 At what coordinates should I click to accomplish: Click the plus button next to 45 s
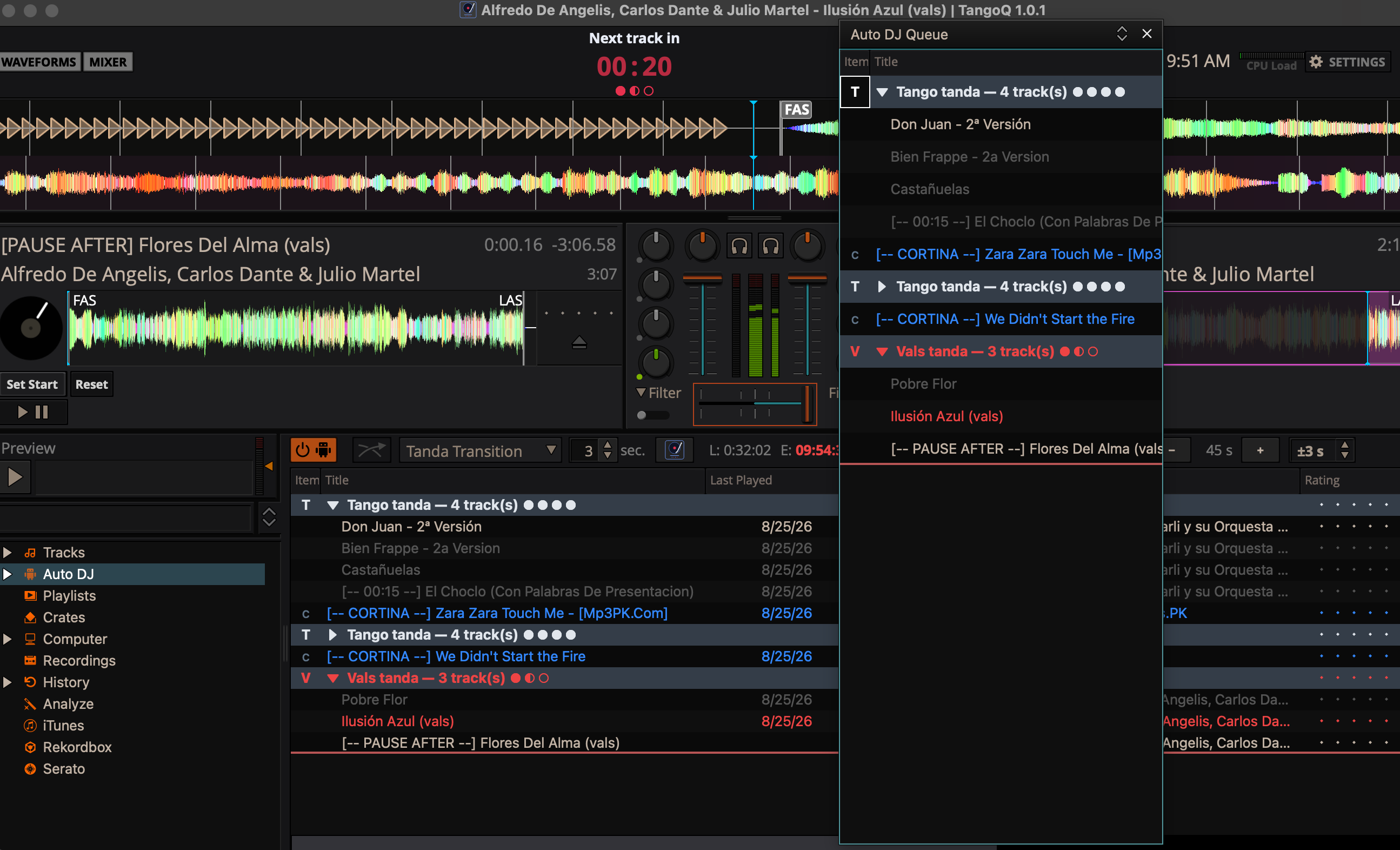(1260, 450)
